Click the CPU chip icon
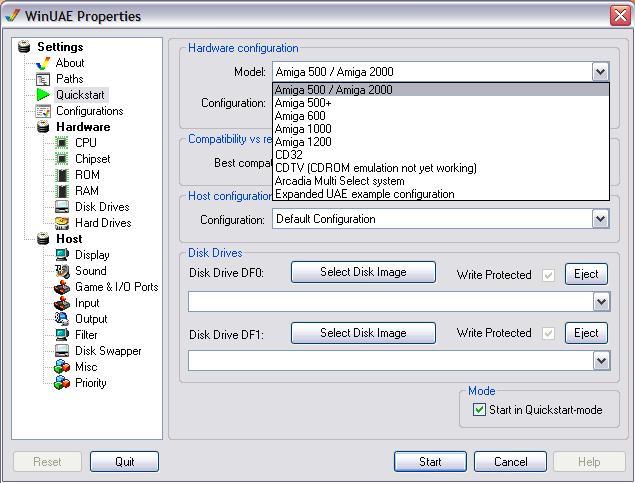The width and height of the screenshot is (635, 483). pyautogui.click(x=62, y=143)
